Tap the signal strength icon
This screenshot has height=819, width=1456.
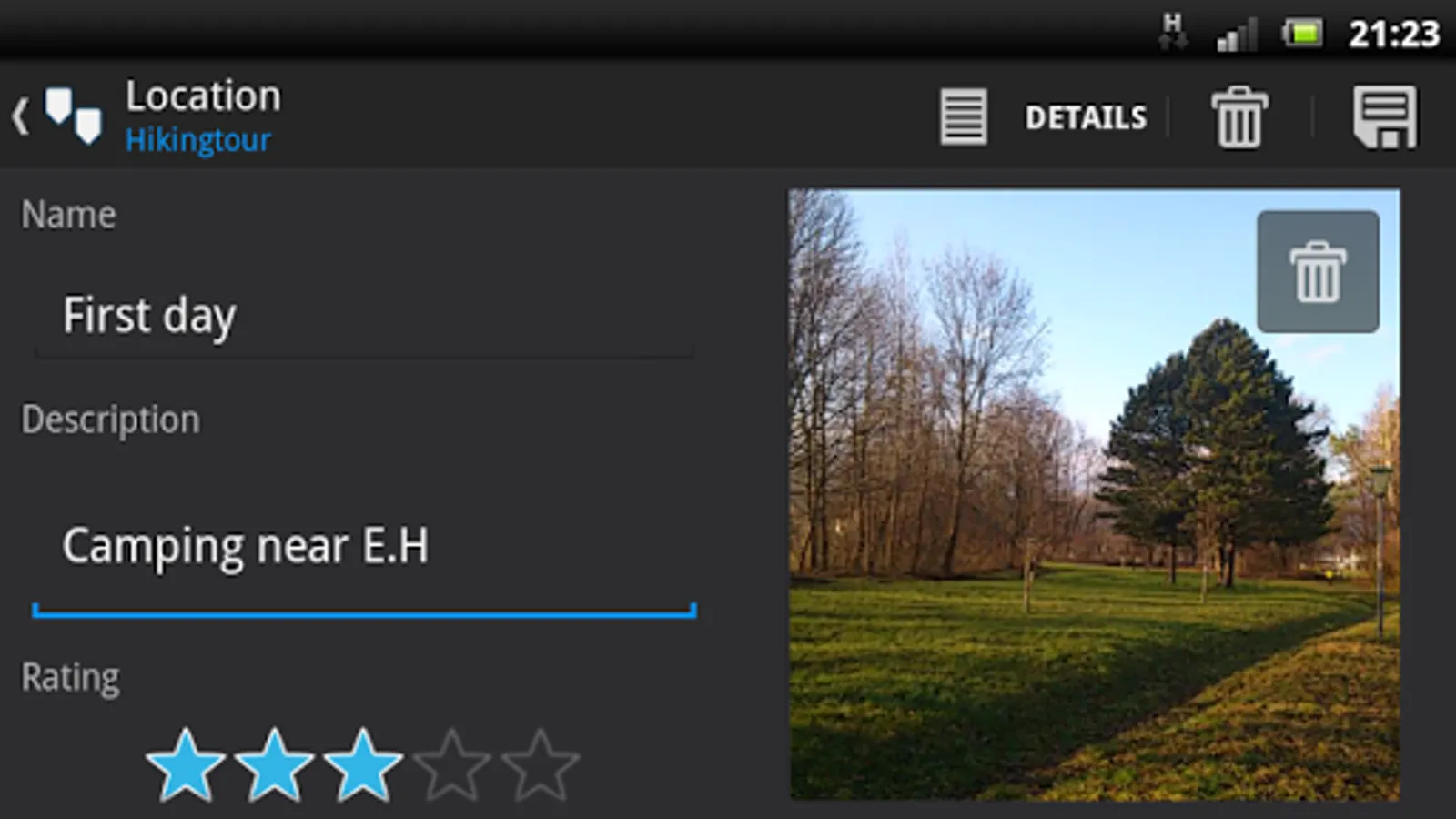pyautogui.click(x=1236, y=35)
